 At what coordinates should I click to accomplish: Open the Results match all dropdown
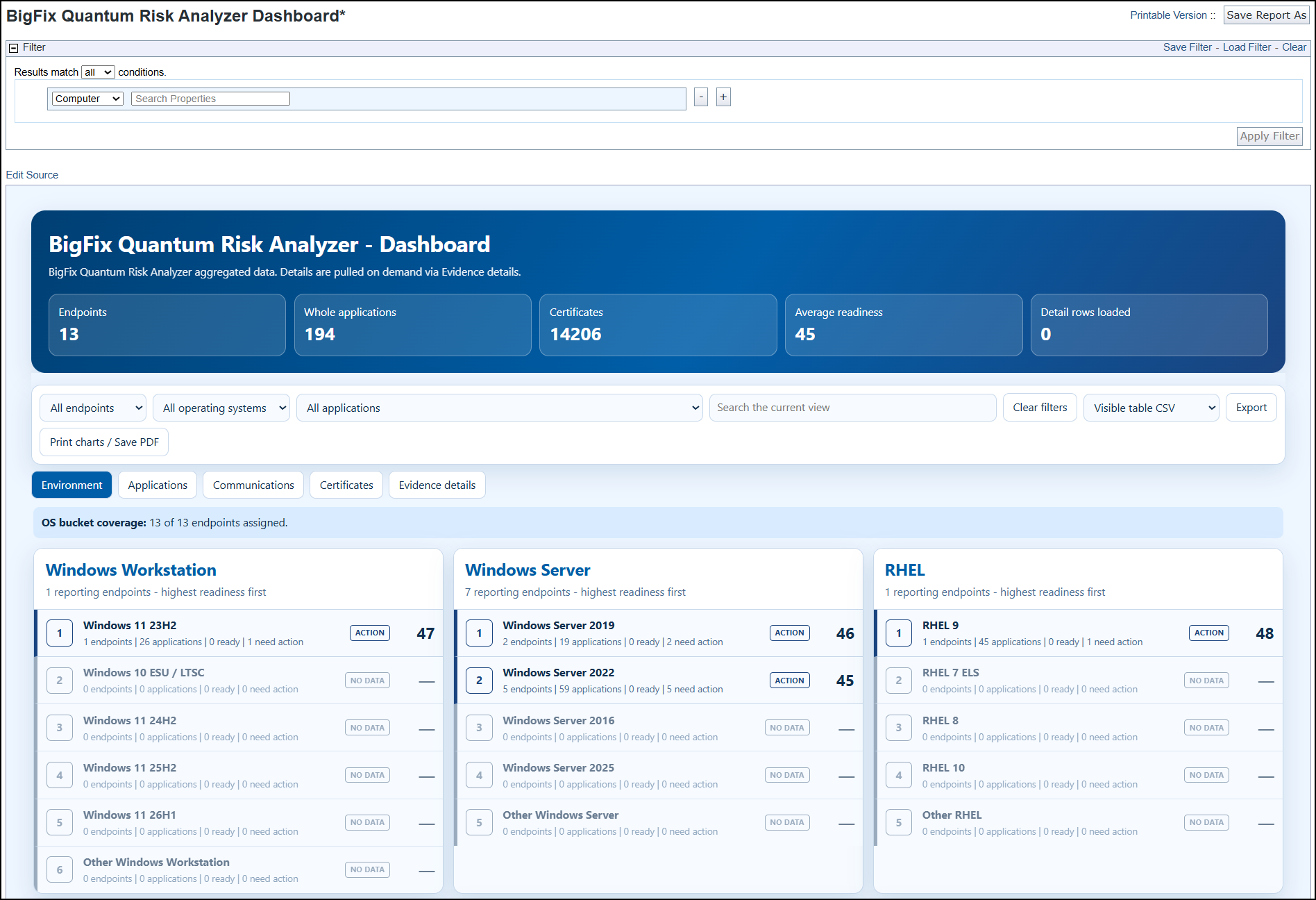[98, 72]
